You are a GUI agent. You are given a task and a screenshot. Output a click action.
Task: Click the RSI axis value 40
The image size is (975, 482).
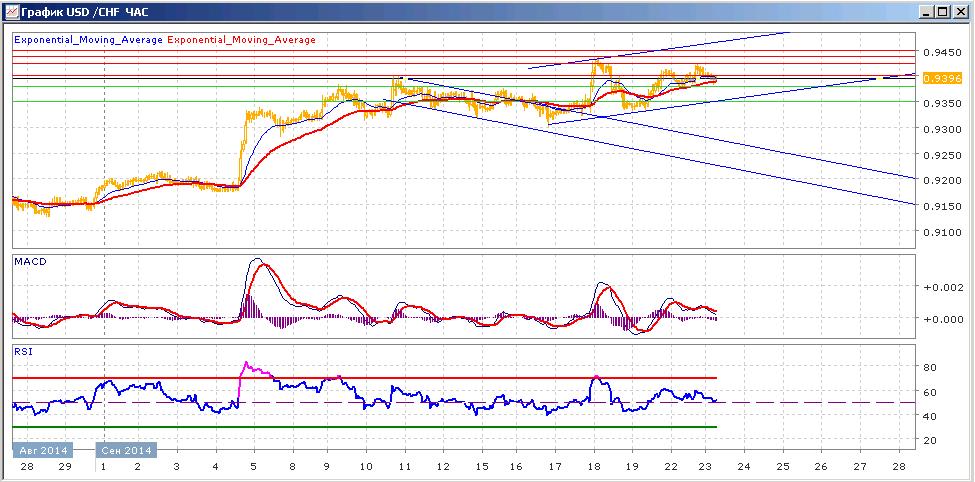pos(930,416)
